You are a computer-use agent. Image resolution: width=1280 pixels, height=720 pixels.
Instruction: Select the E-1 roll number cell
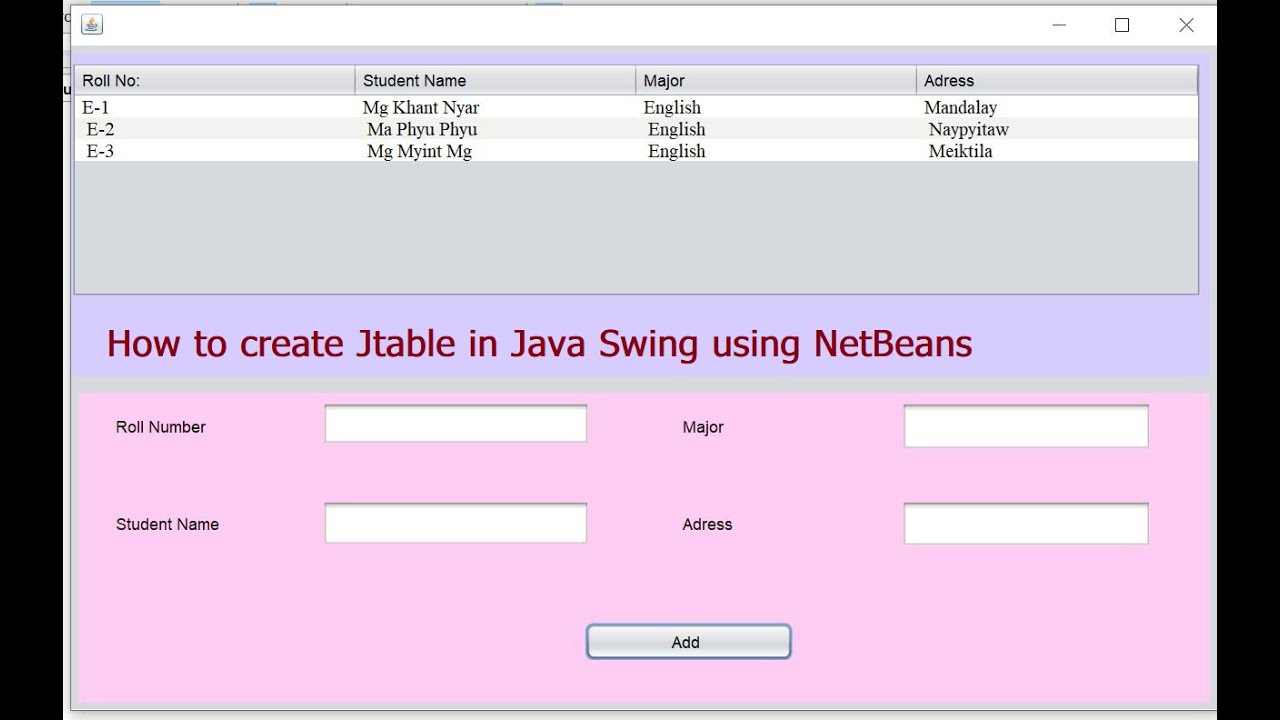pos(215,107)
